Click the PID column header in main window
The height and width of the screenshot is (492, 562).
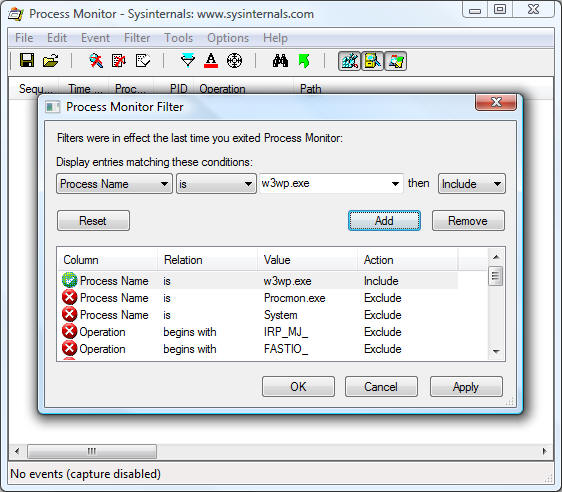tap(175, 89)
